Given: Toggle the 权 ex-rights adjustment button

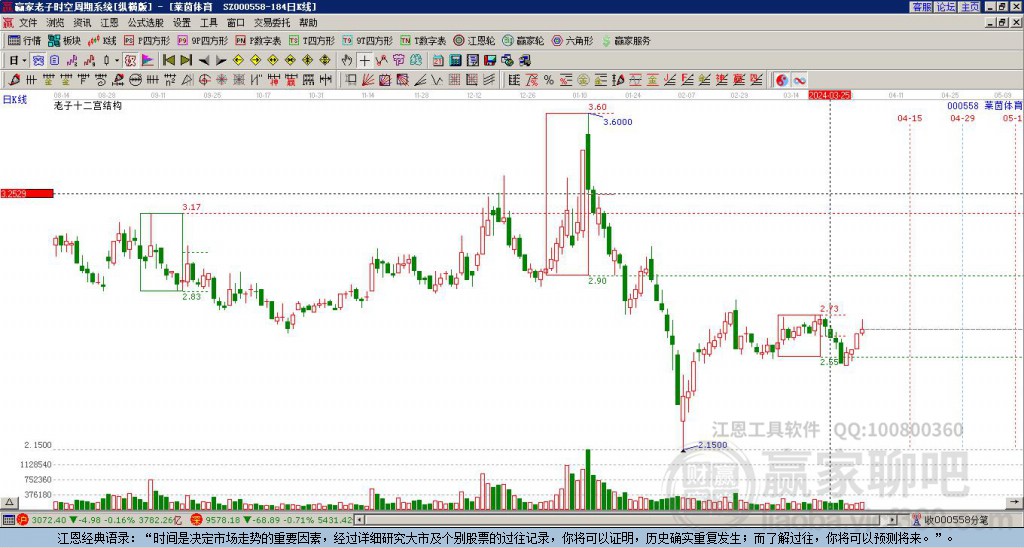Looking at the screenshot, I should click(x=130, y=61).
